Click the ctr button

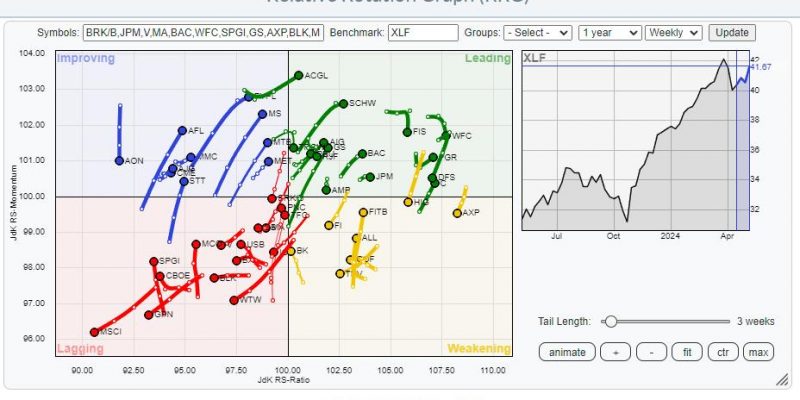pos(723,352)
